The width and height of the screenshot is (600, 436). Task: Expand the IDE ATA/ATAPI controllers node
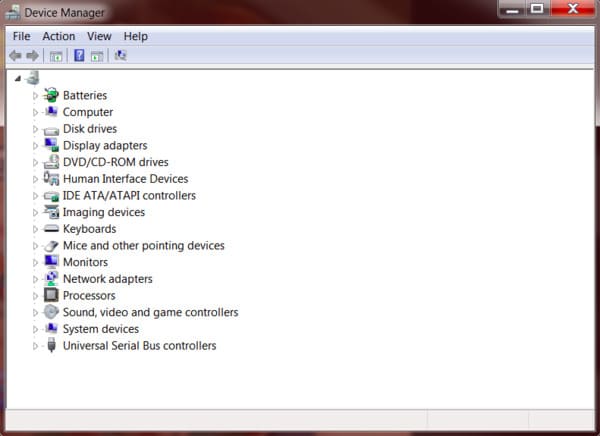pyautogui.click(x=35, y=196)
